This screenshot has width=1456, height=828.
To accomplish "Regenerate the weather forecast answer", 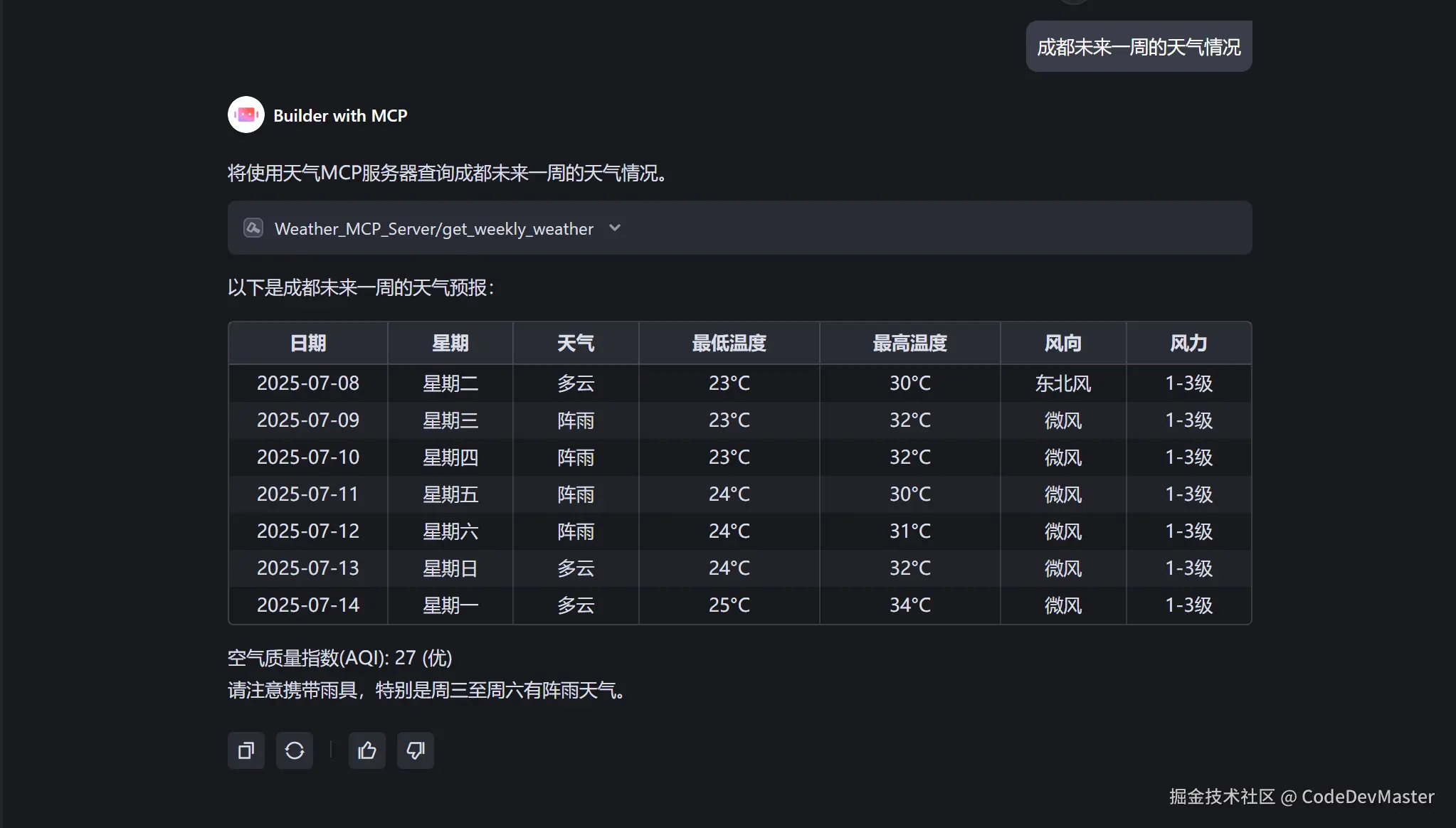I will (295, 750).
